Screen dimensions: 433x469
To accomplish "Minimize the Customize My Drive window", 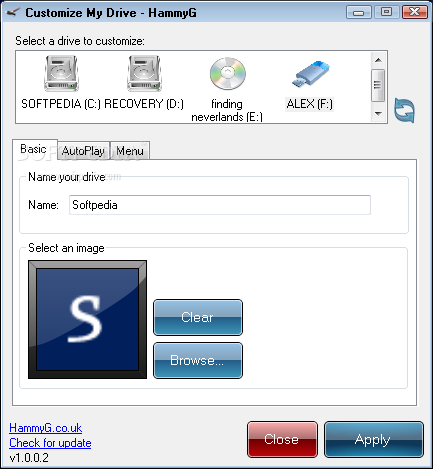I will 359,13.
